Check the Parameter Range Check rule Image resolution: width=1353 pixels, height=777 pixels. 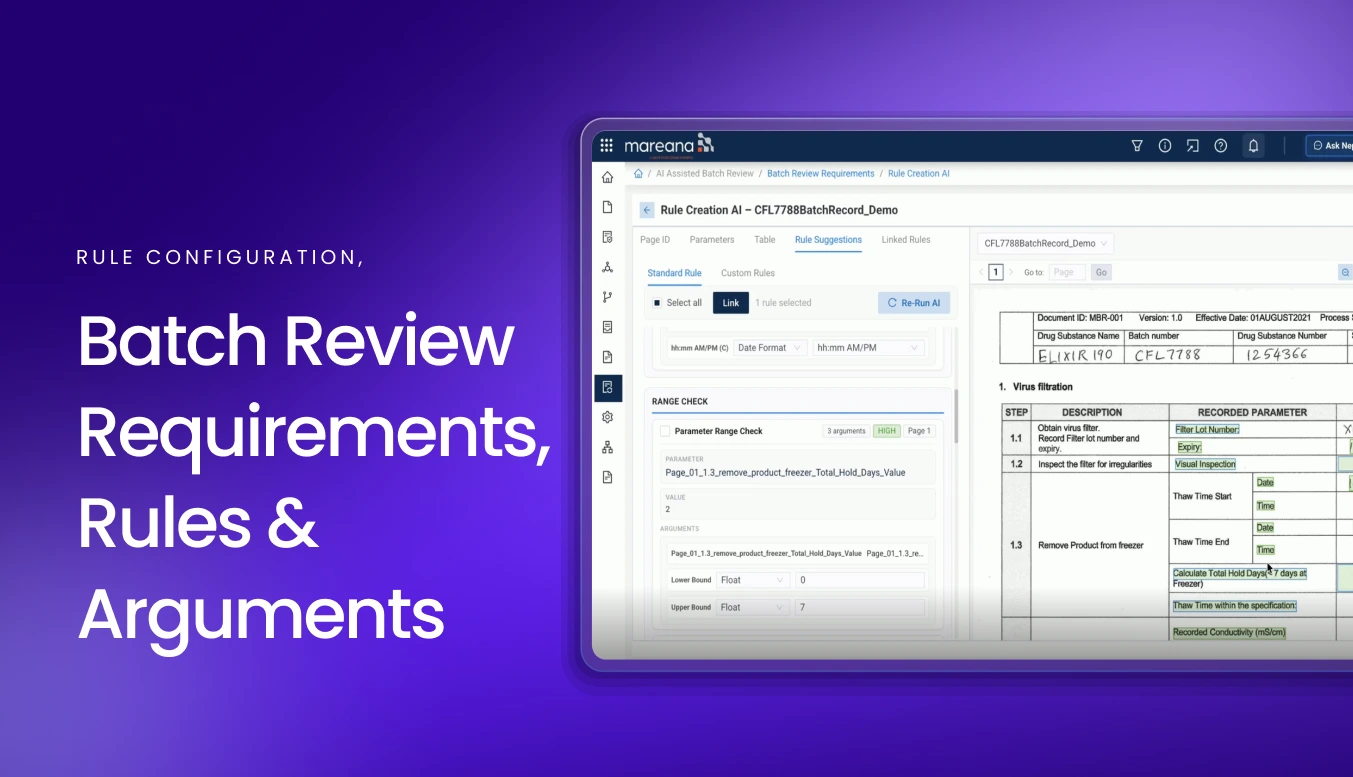665,431
